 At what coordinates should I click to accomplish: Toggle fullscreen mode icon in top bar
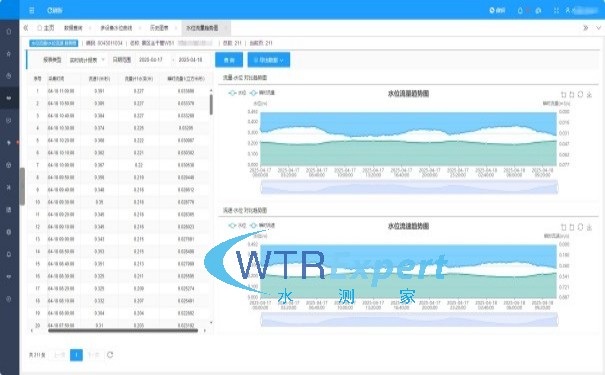tap(556, 10)
